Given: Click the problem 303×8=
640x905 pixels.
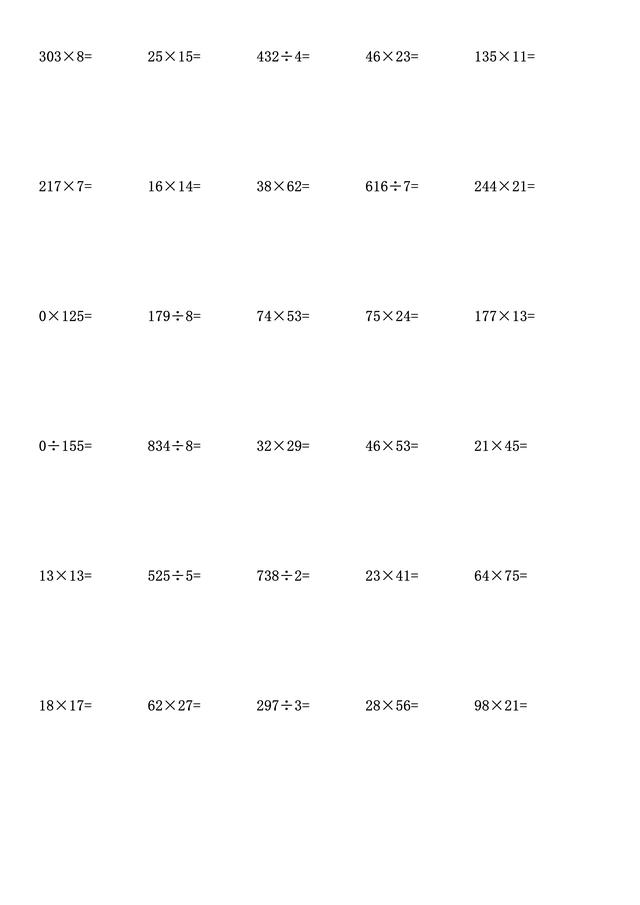Looking at the screenshot, I should 65,57.
